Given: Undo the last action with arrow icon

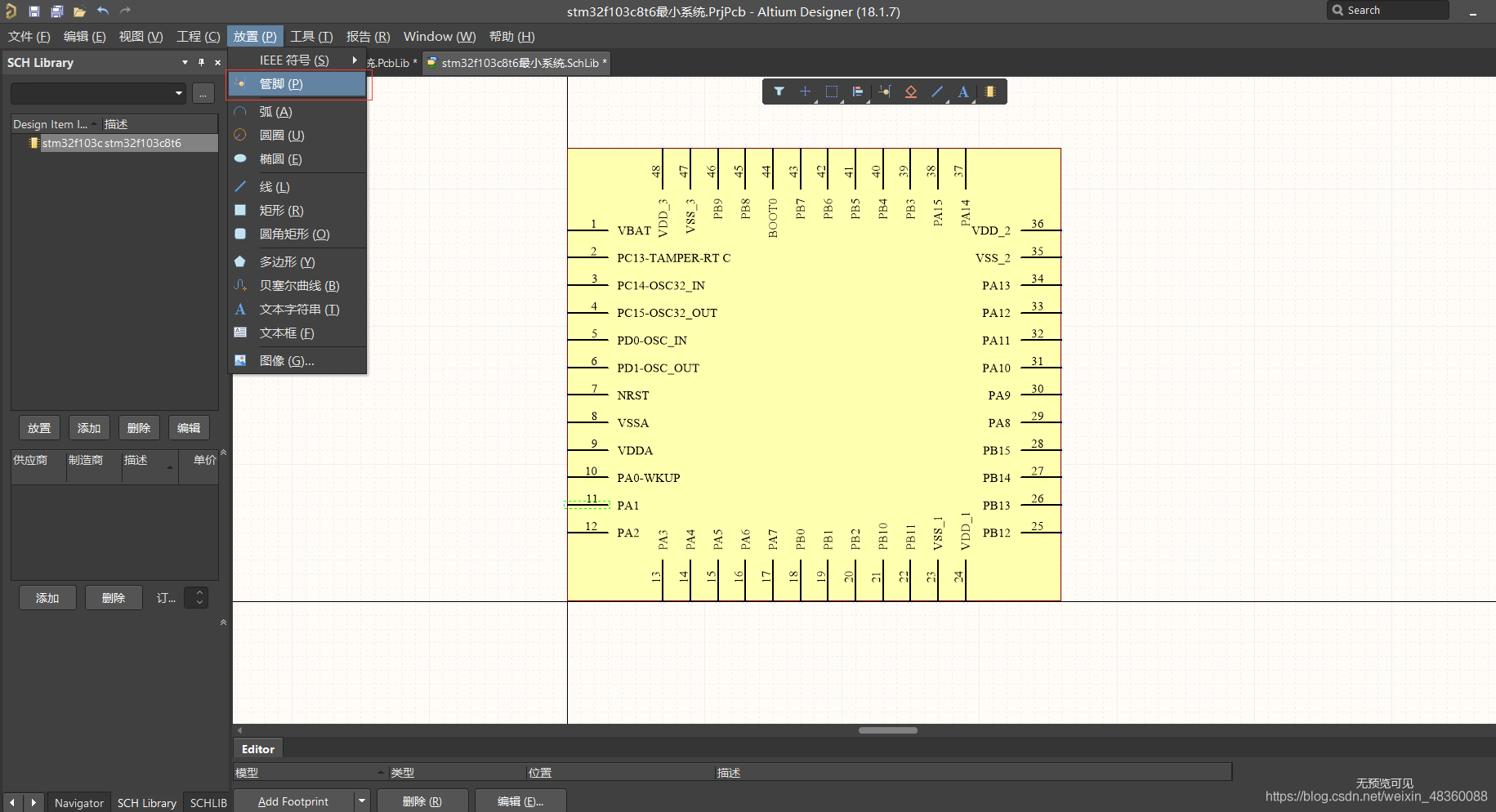Looking at the screenshot, I should 102,11.
